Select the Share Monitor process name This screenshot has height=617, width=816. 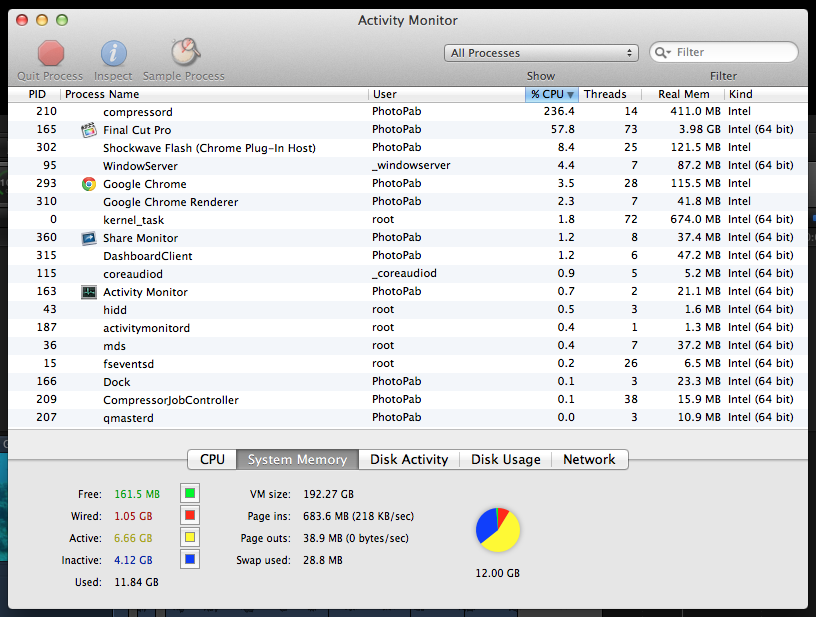tap(141, 238)
